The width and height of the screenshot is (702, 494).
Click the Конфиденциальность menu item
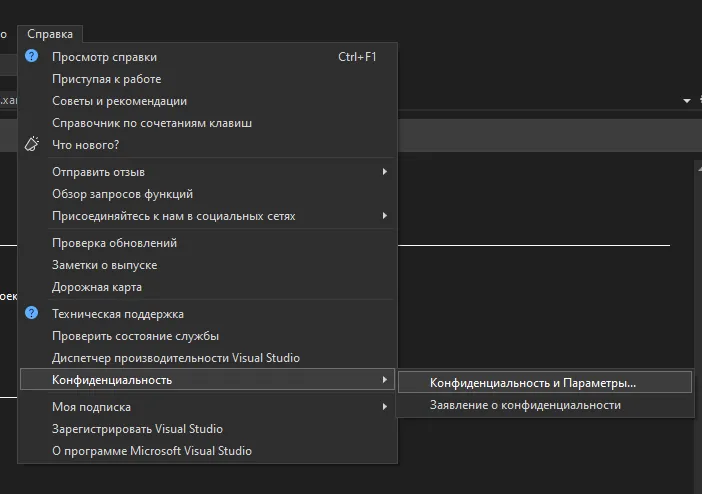207,379
